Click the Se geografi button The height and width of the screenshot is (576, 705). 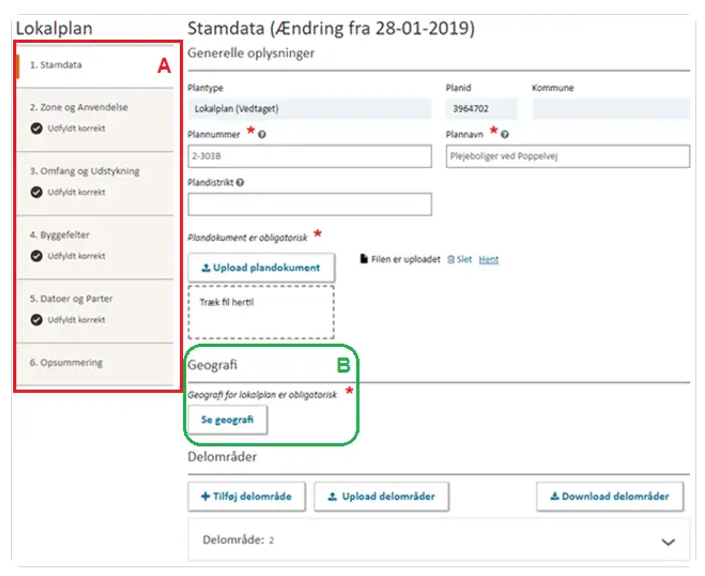227,420
